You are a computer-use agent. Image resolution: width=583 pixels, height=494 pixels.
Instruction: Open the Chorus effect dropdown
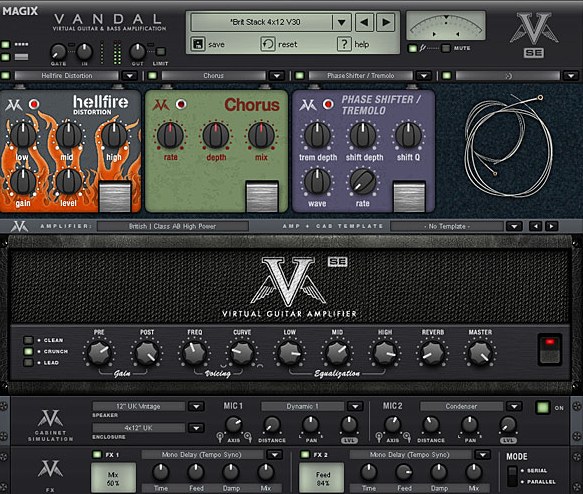coord(277,76)
